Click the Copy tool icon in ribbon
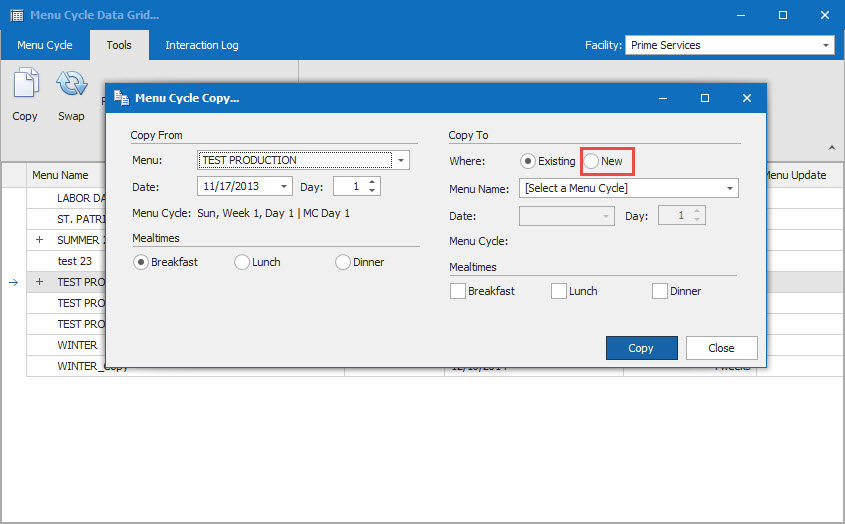The image size is (845, 524). tap(25, 82)
